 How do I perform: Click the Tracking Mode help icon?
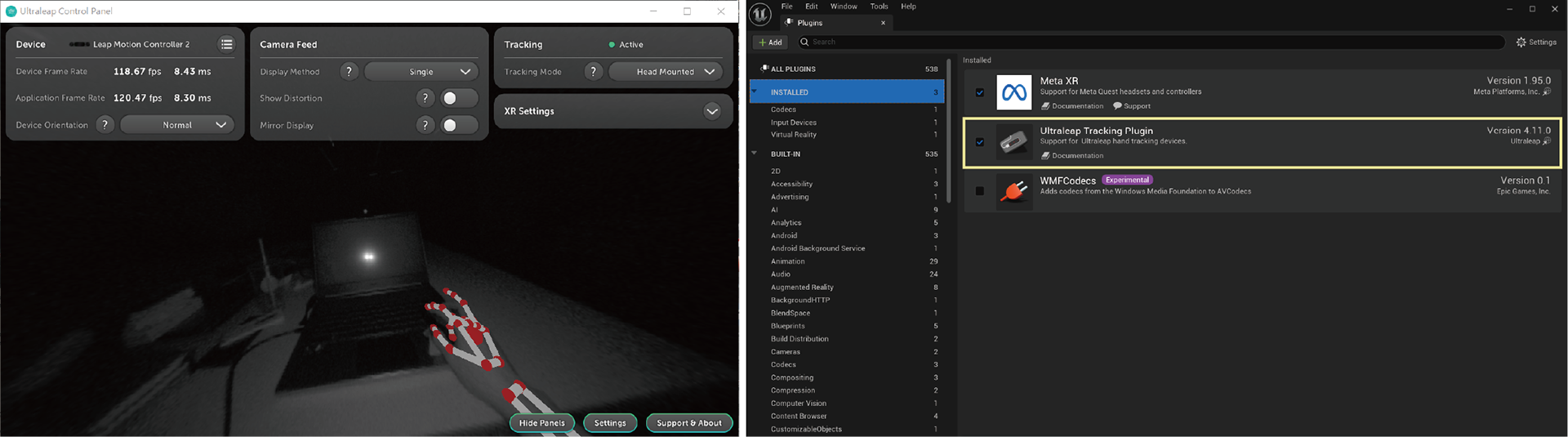(594, 72)
